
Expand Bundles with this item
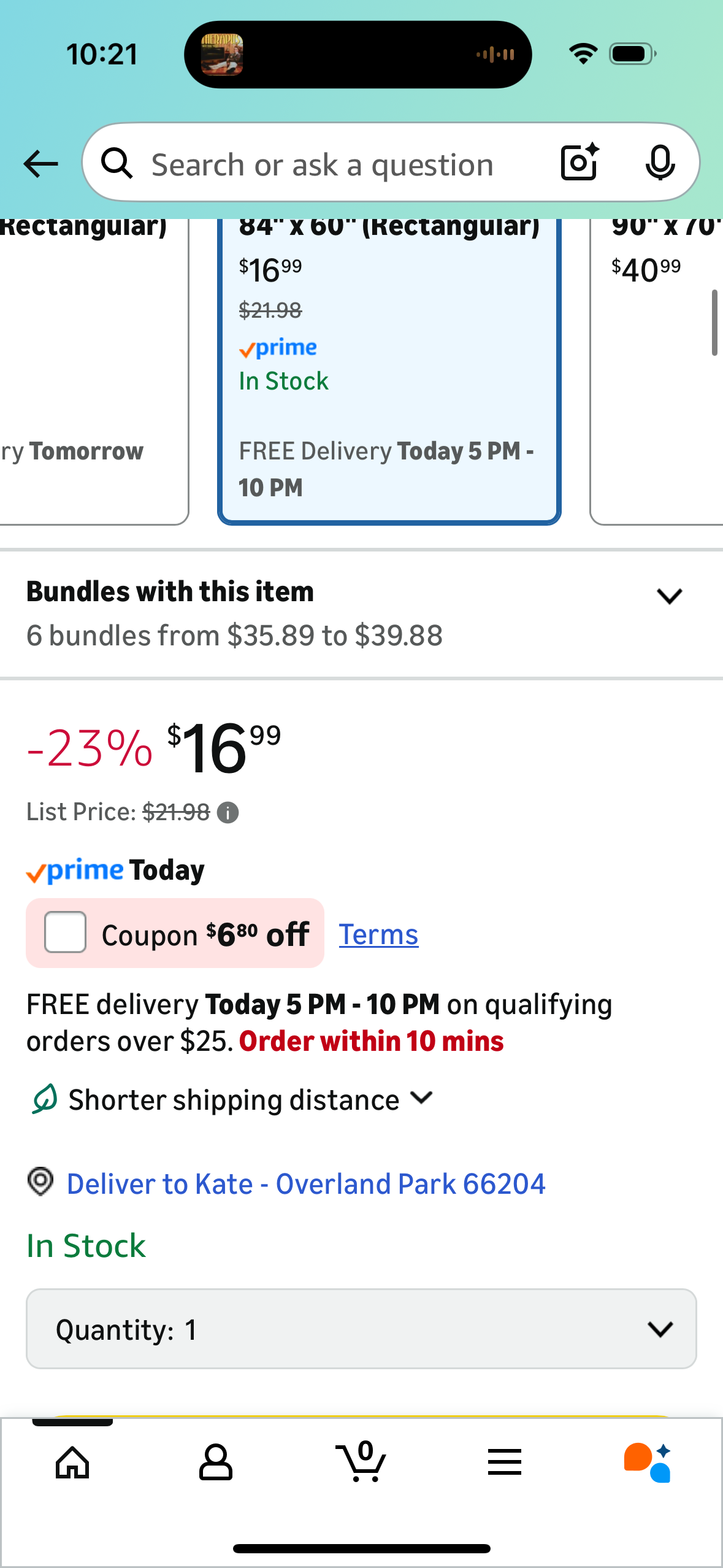click(669, 596)
